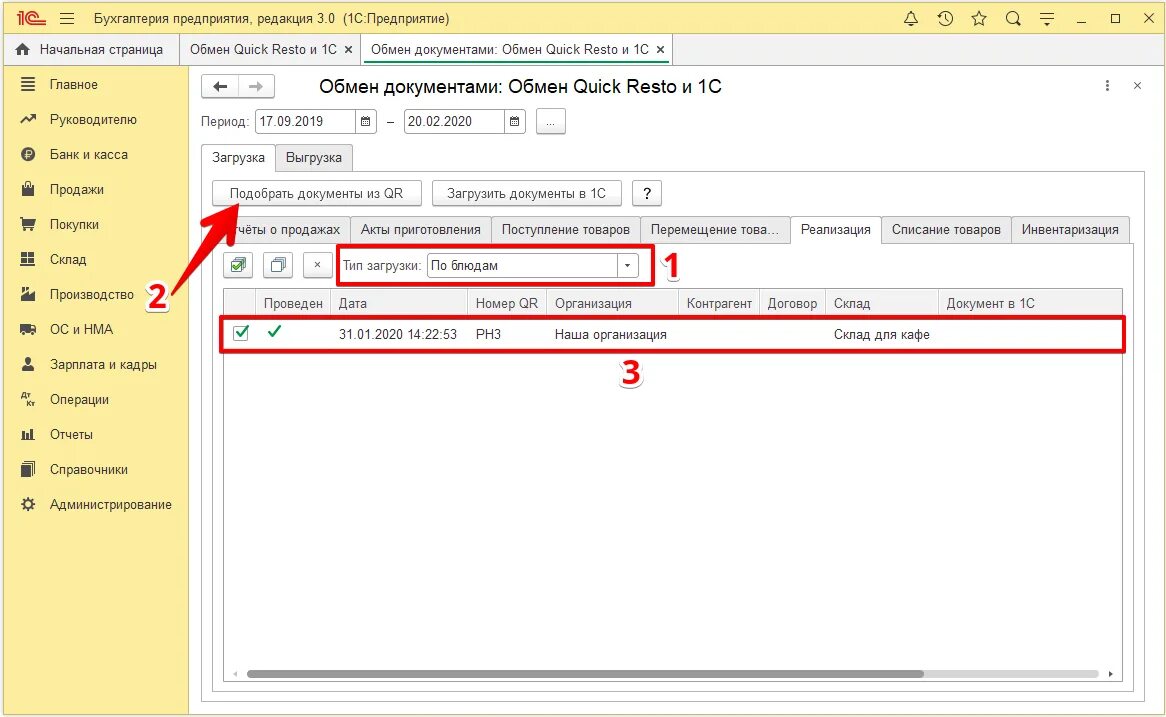
Task: Click the 1C logo icon
Action: 31,19
